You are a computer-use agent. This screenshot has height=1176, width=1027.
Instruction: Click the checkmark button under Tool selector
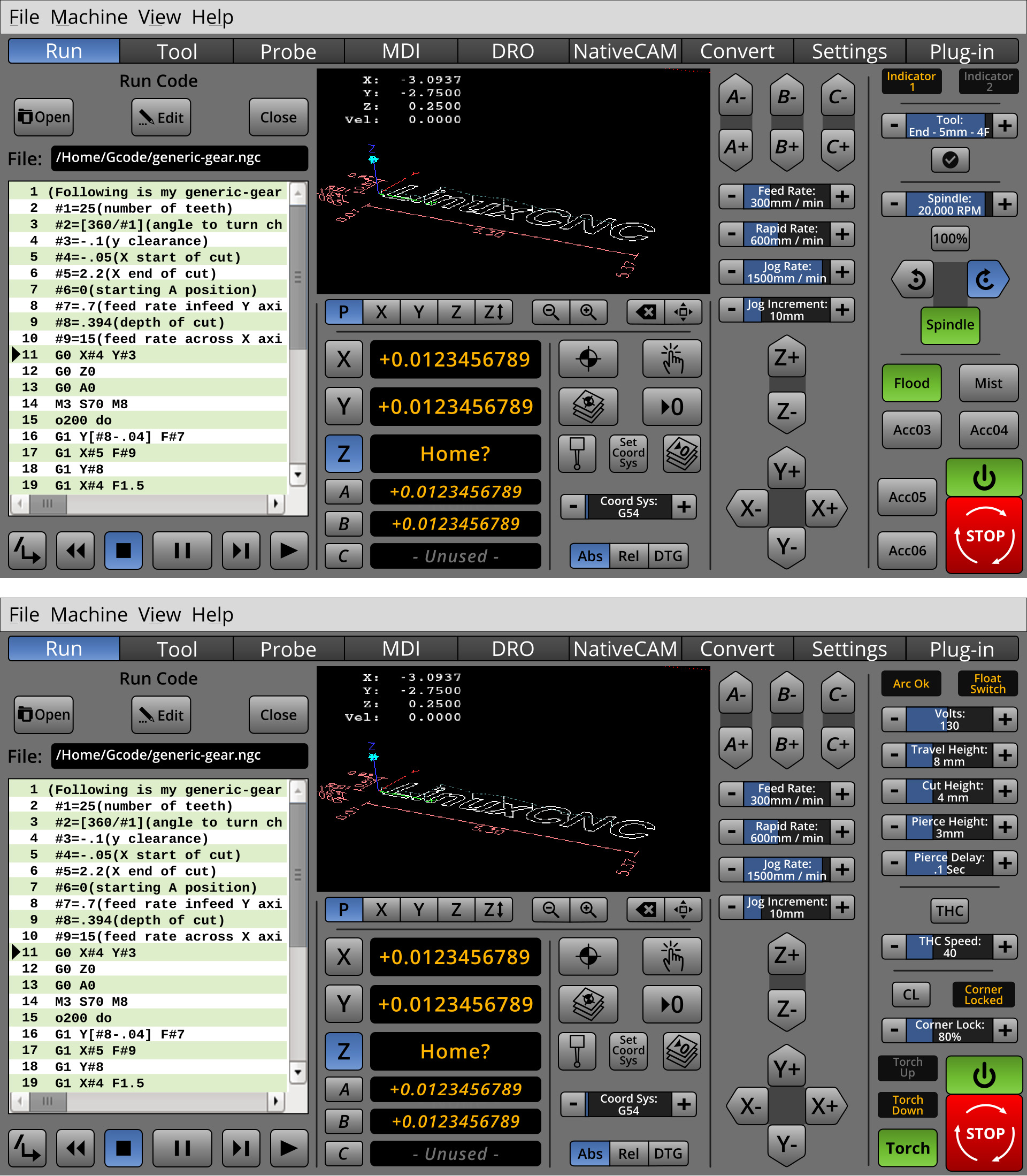(x=950, y=160)
